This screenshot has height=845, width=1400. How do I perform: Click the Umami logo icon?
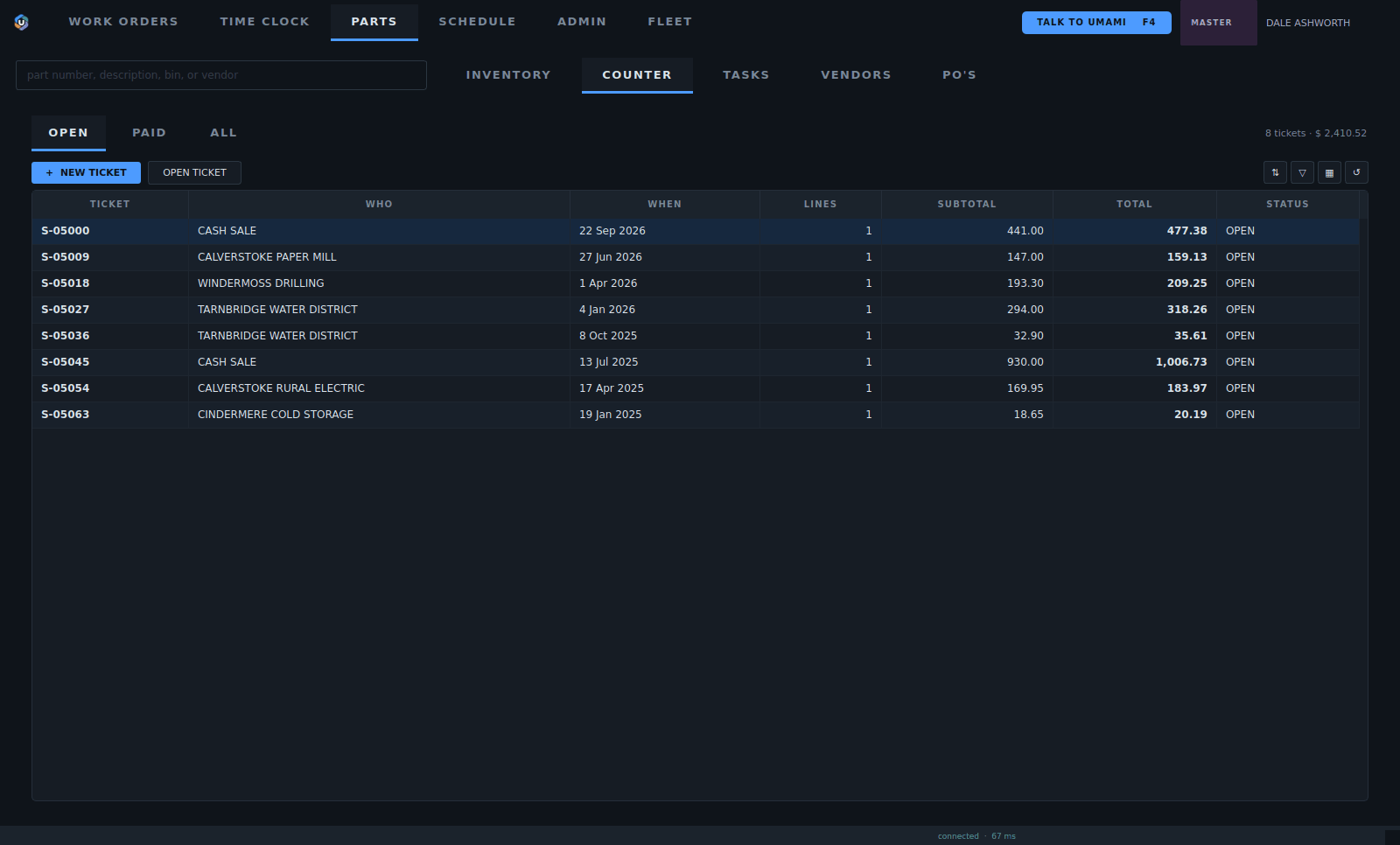pyautogui.click(x=22, y=22)
